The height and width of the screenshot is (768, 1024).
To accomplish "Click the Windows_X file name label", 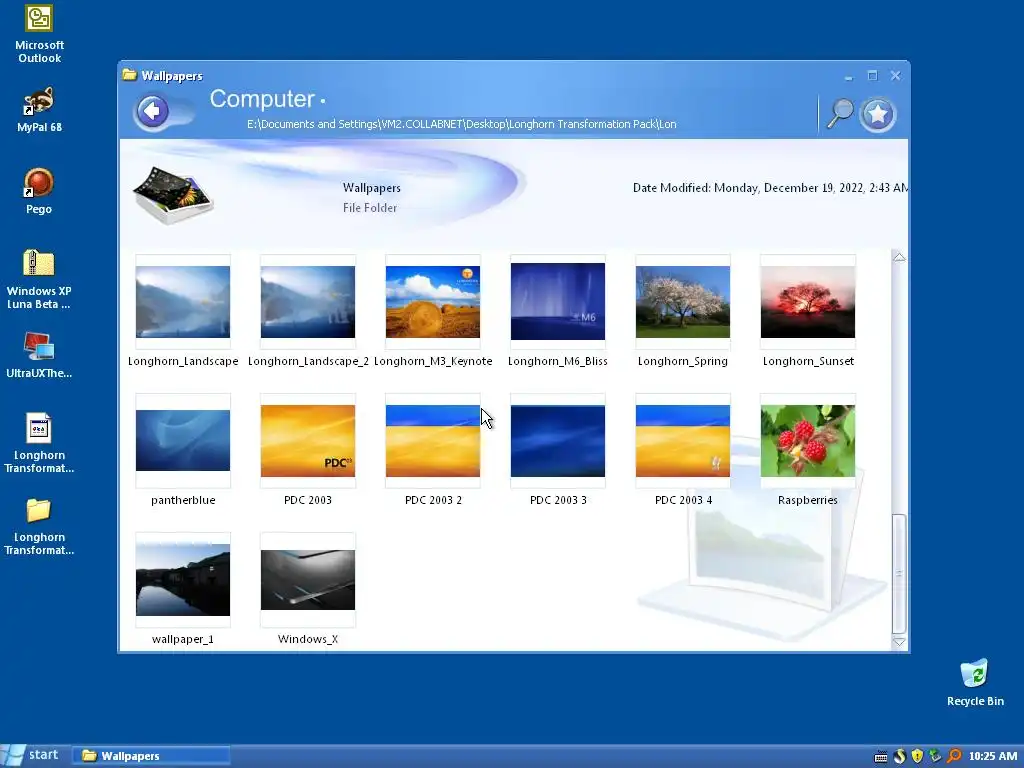I will point(308,639).
